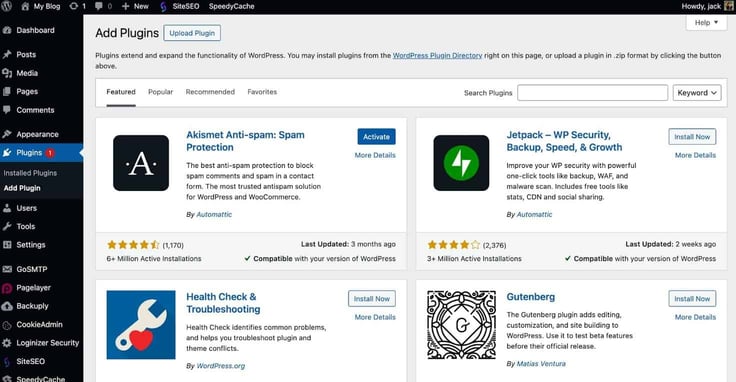
Task: Open SpeedyCache in the sidebar
Action: tap(41, 378)
